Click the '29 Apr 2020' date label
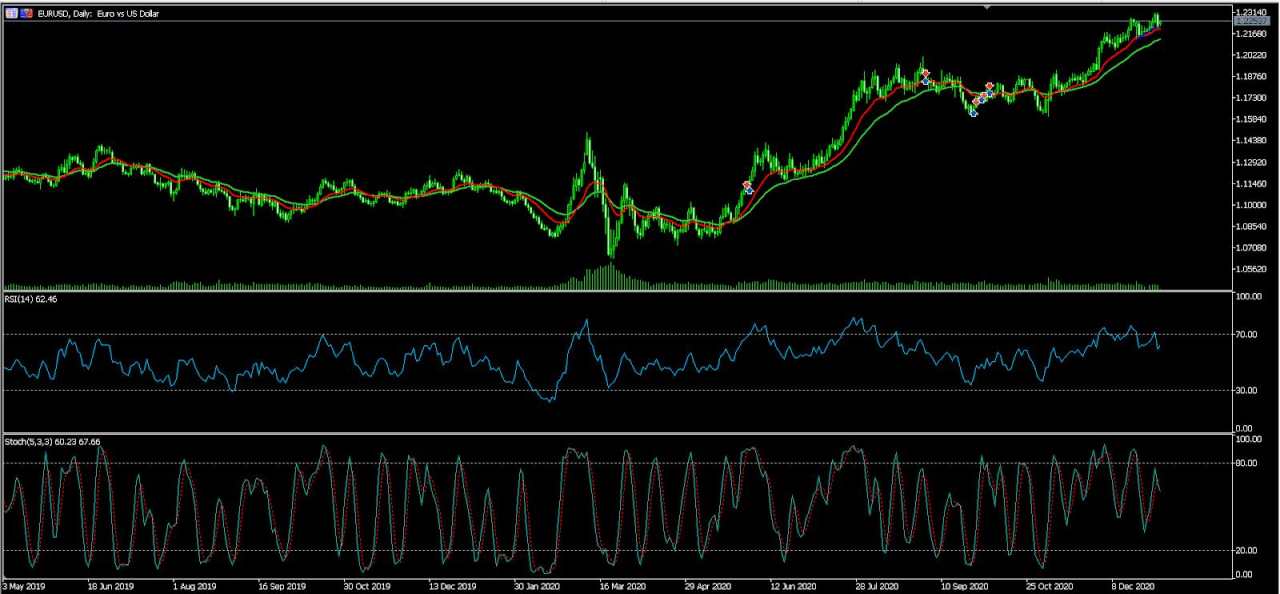The width and height of the screenshot is (1280, 594). [708, 586]
